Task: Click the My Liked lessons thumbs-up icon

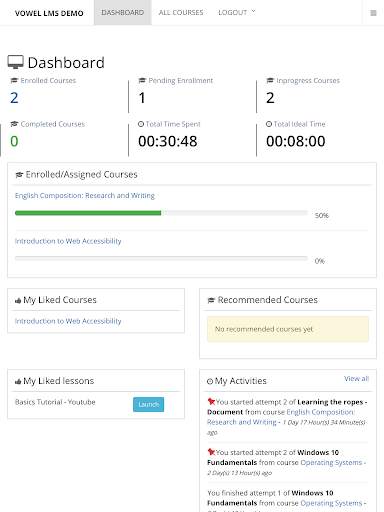Action: tap(18, 382)
